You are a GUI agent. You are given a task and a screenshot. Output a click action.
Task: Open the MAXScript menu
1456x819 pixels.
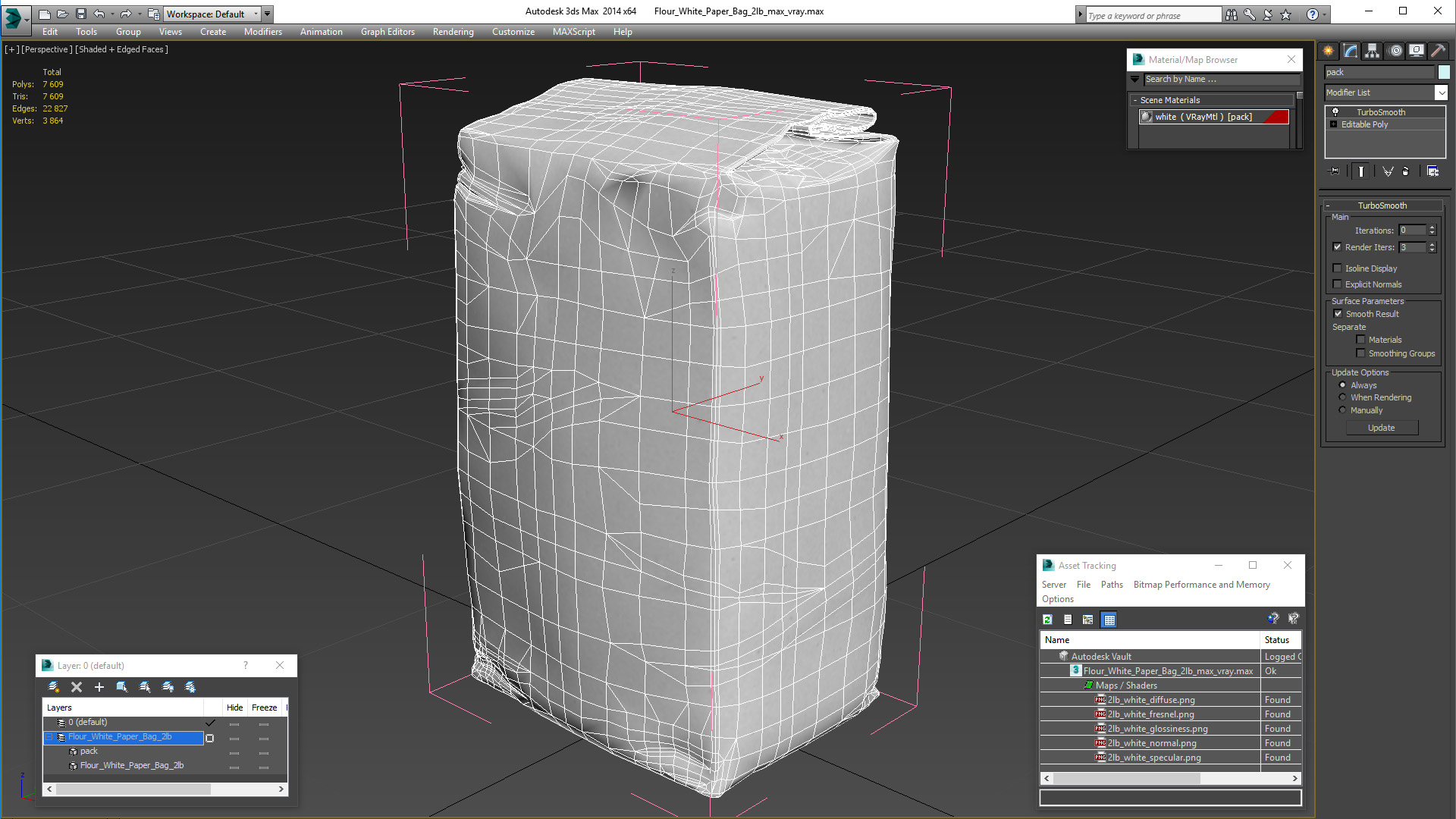[x=573, y=32]
